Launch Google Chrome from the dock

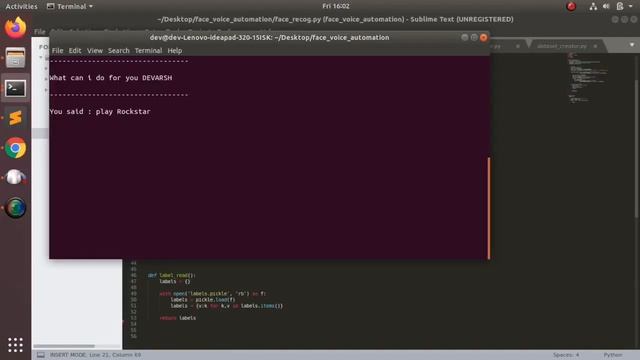16,148
